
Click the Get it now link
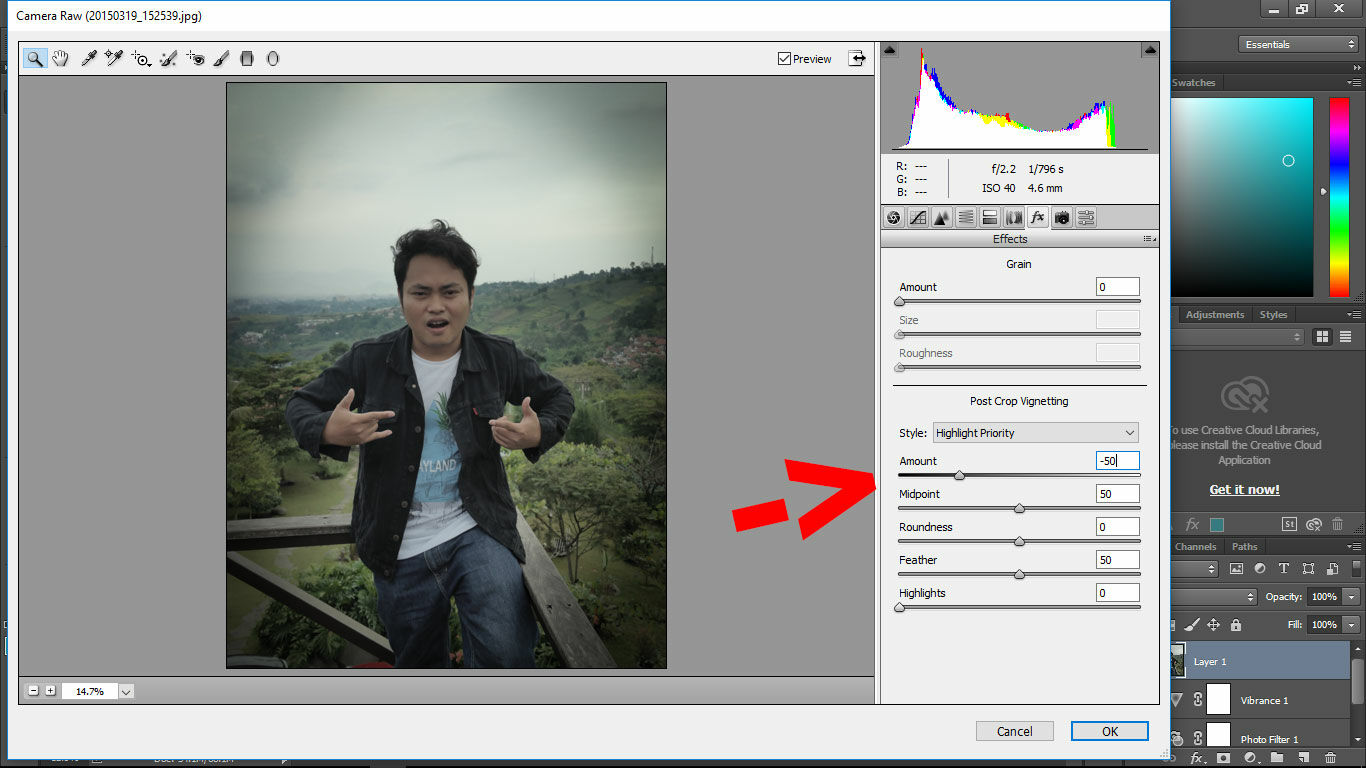click(x=1243, y=489)
